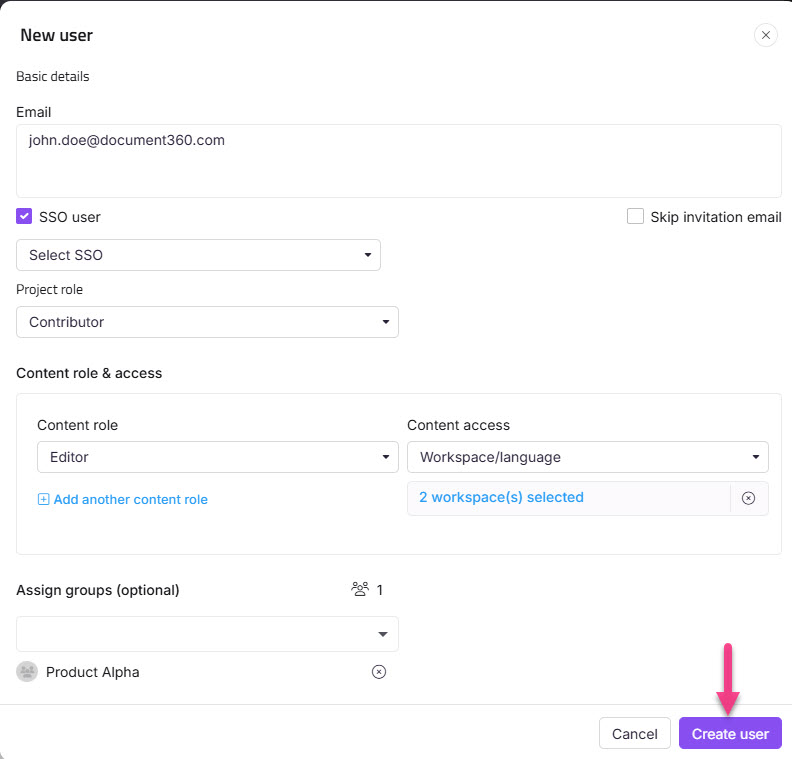Close the New user dialog
The width and height of the screenshot is (792, 759).
click(x=766, y=35)
